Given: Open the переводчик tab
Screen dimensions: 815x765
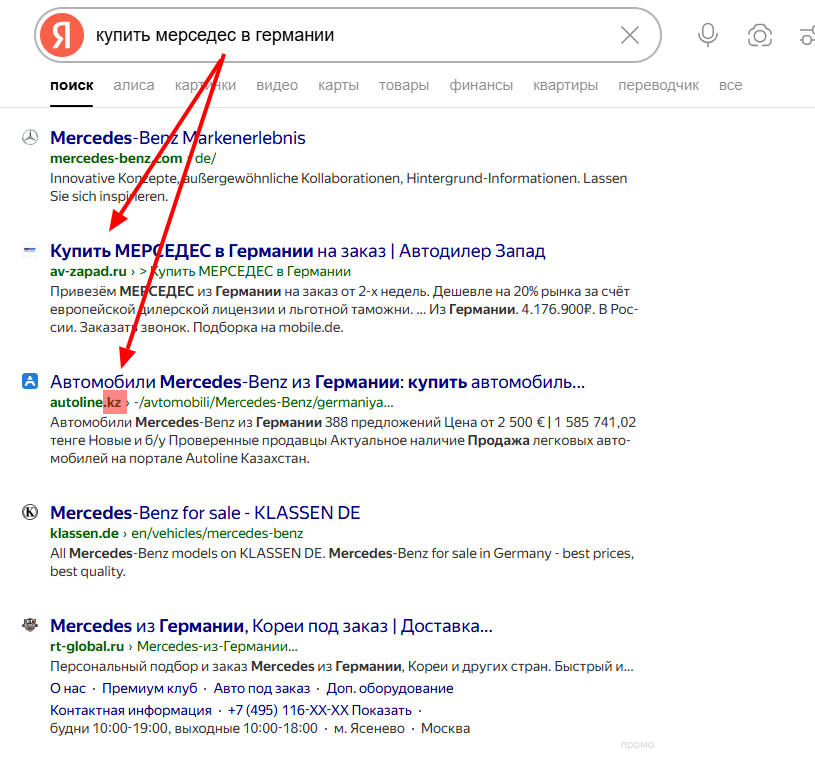Looking at the screenshot, I should point(659,85).
